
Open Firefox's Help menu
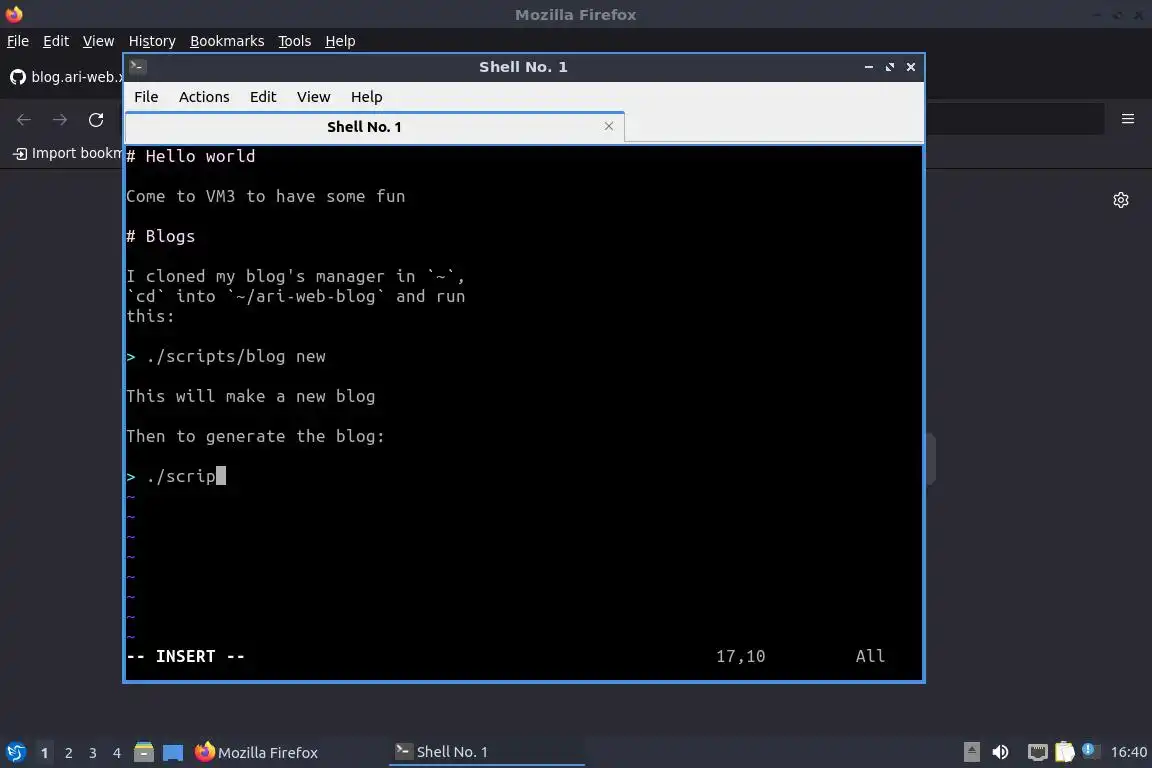pos(340,41)
